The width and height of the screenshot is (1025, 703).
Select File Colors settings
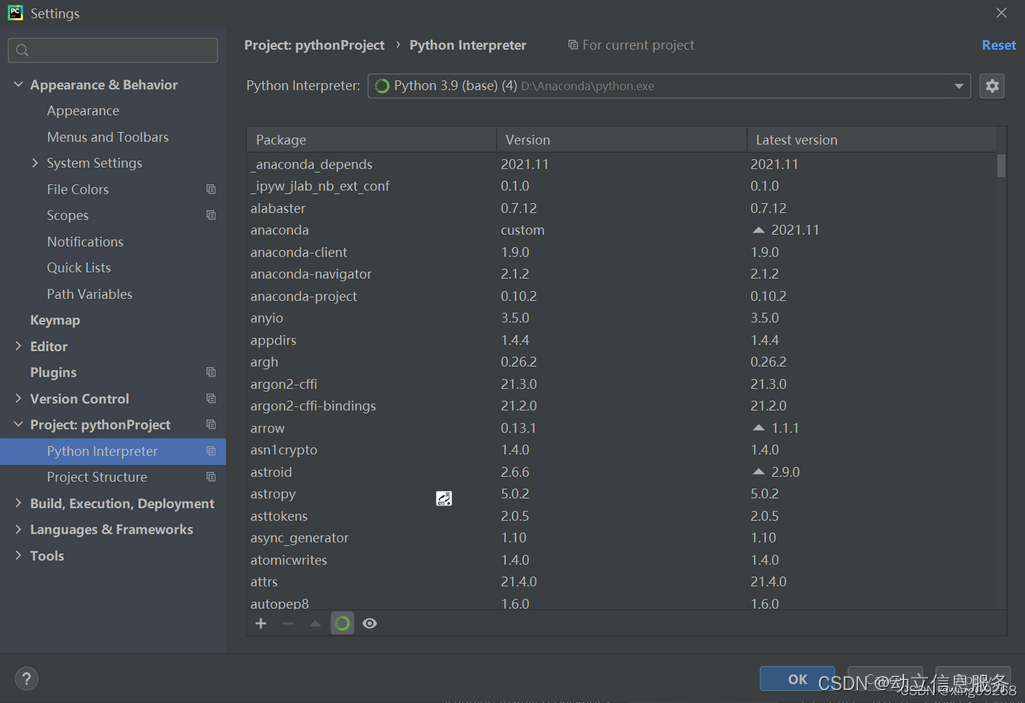[x=78, y=189]
